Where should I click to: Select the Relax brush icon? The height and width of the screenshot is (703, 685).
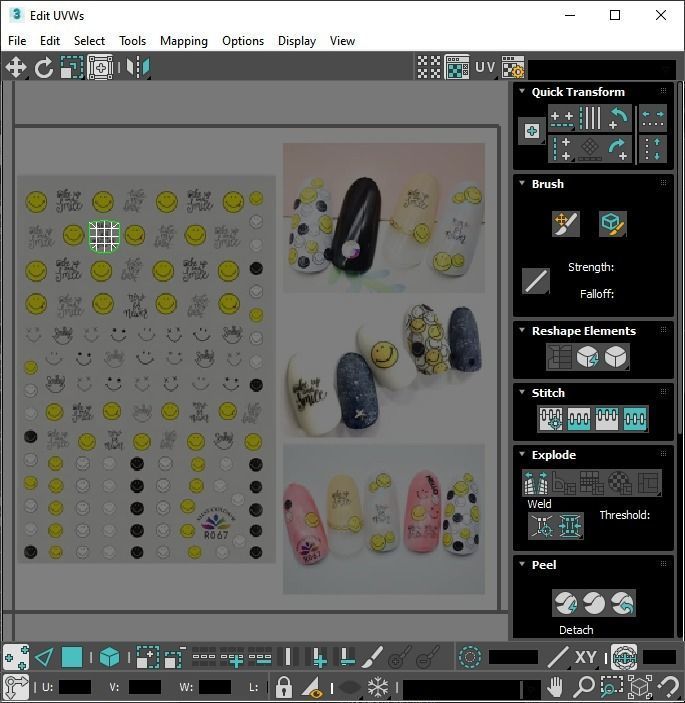(x=613, y=224)
